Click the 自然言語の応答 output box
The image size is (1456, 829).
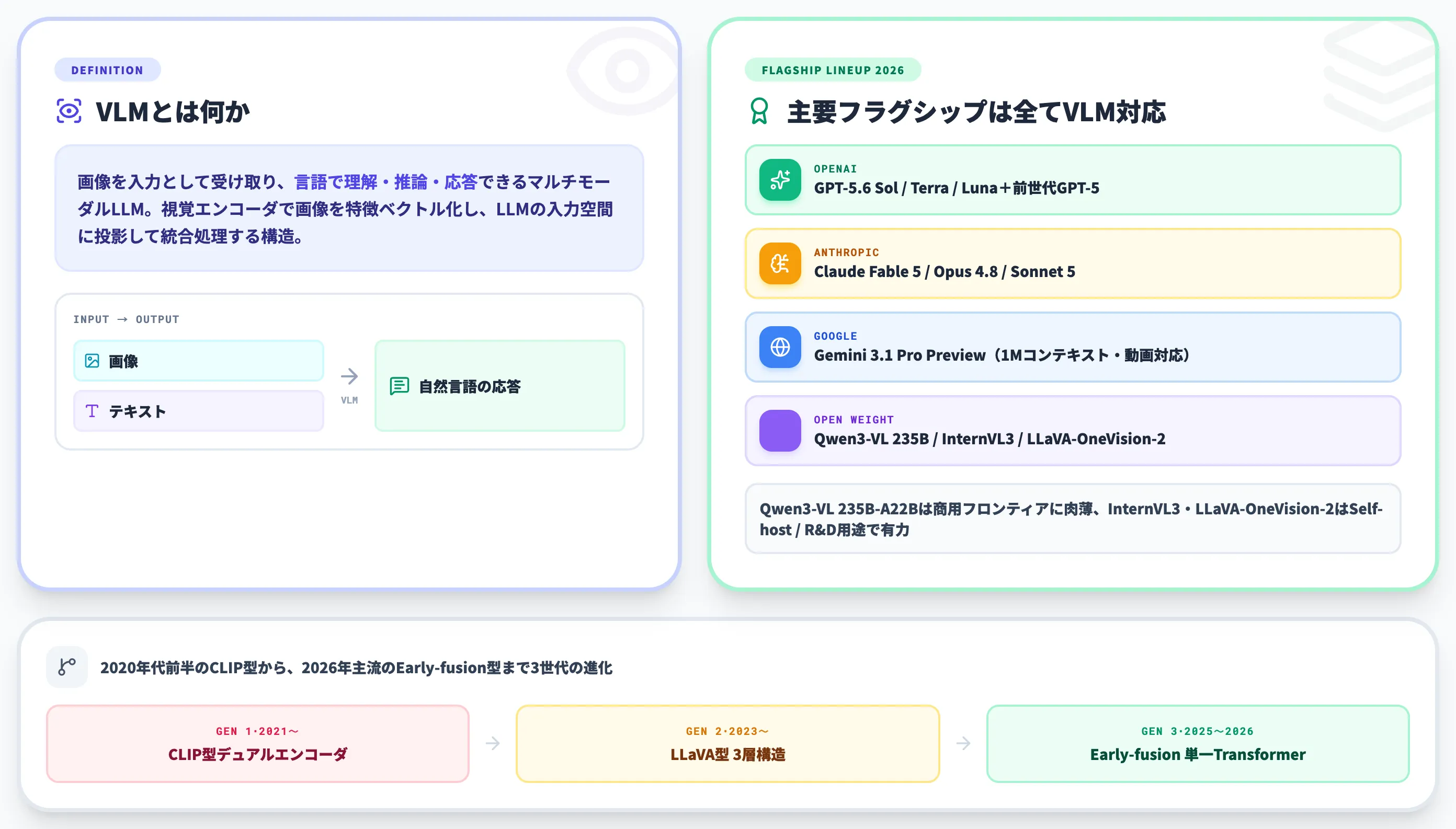[499, 386]
